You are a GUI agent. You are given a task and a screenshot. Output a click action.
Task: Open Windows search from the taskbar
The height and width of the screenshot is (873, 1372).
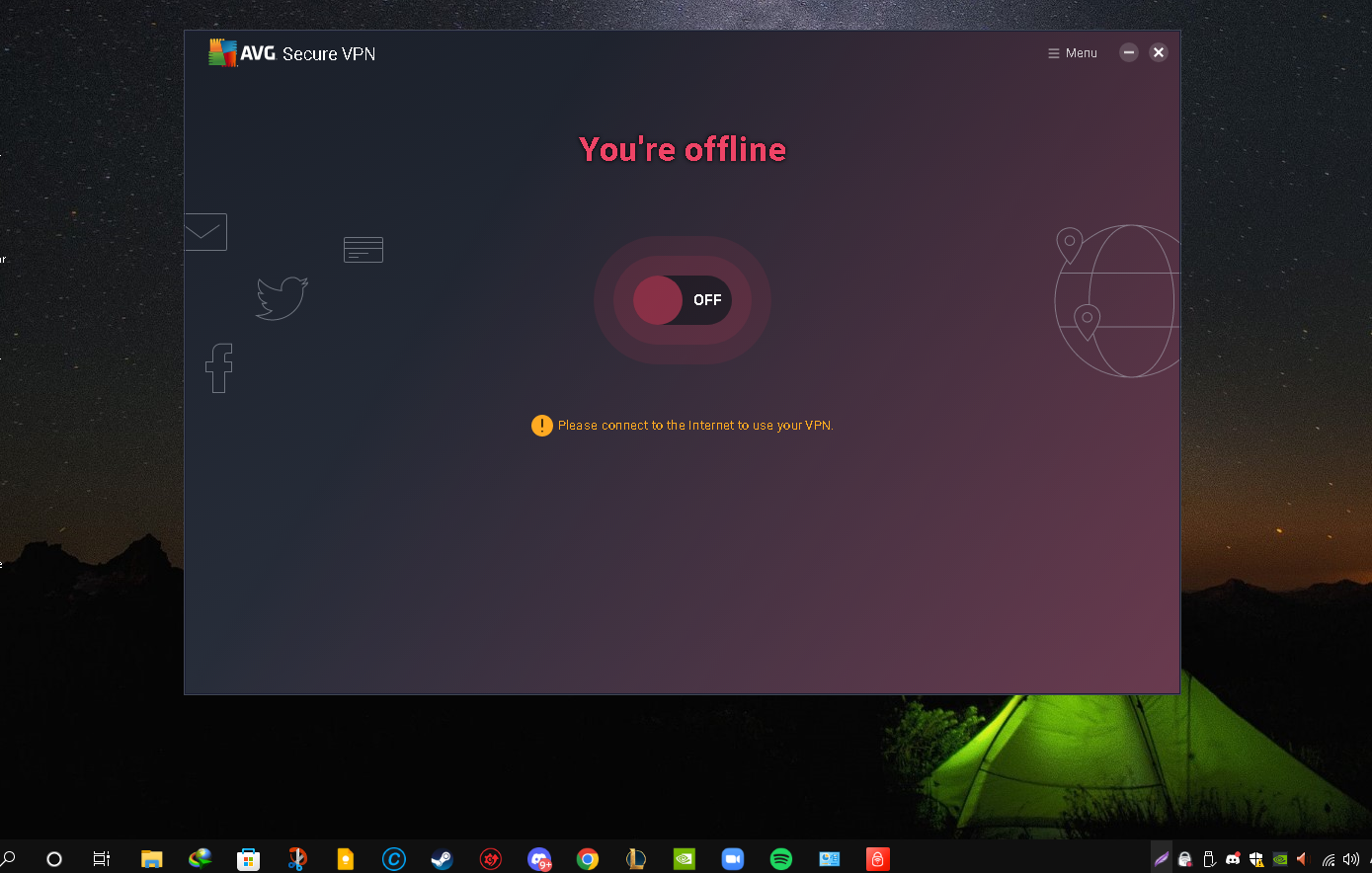(x=9, y=858)
